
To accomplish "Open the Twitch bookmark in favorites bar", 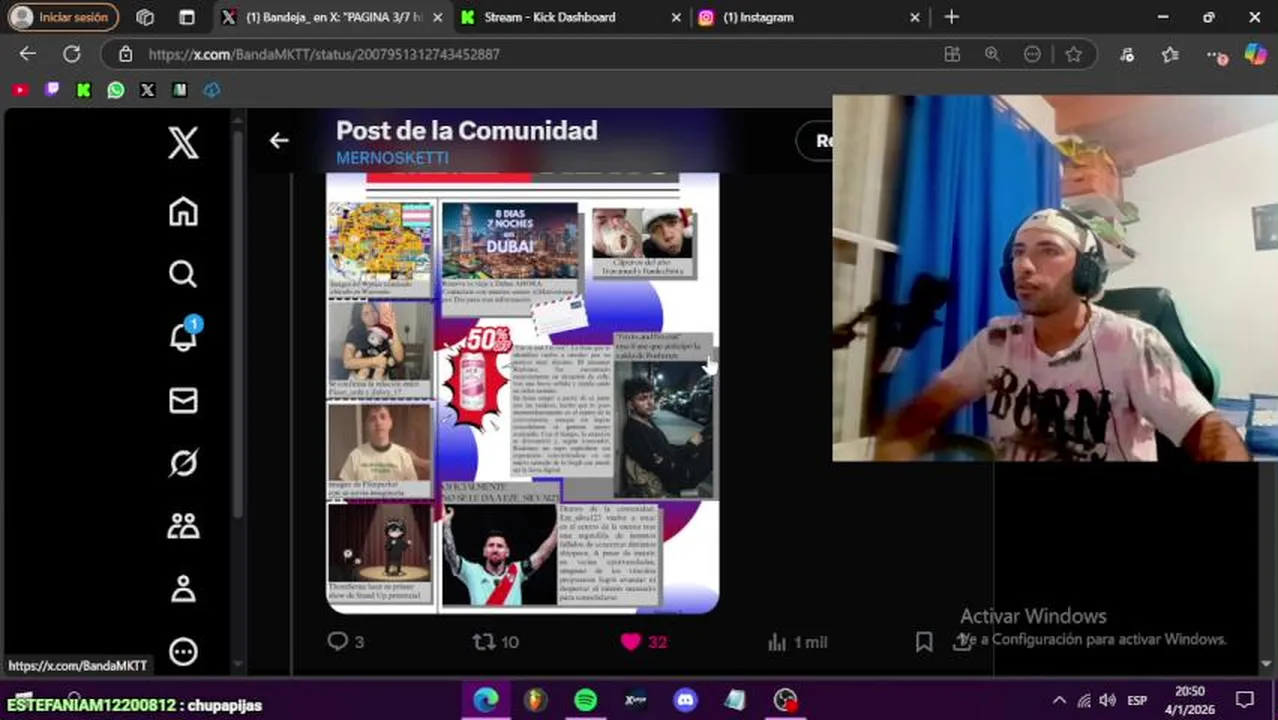I will 52,90.
